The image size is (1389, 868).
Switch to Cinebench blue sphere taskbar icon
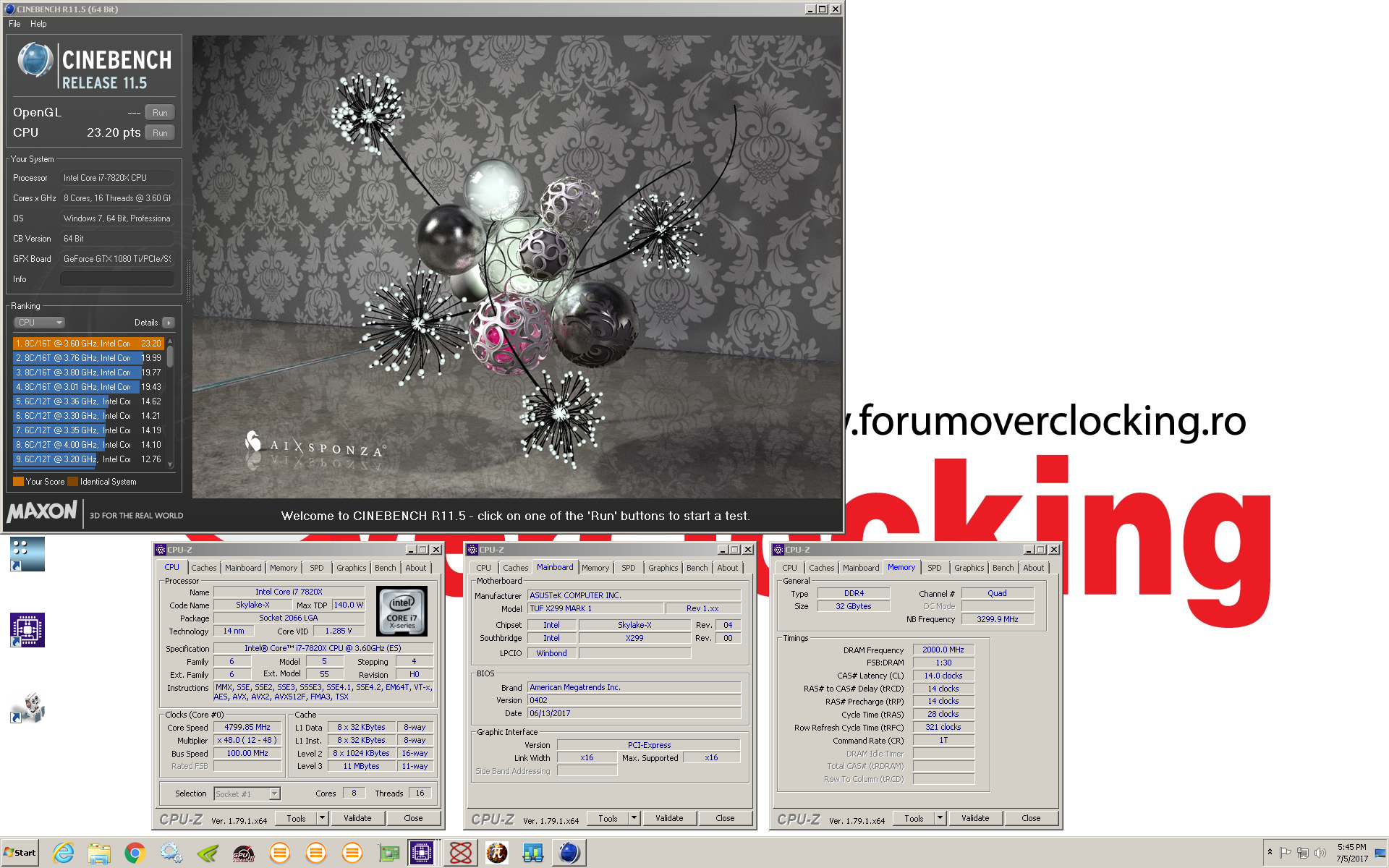(569, 853)
